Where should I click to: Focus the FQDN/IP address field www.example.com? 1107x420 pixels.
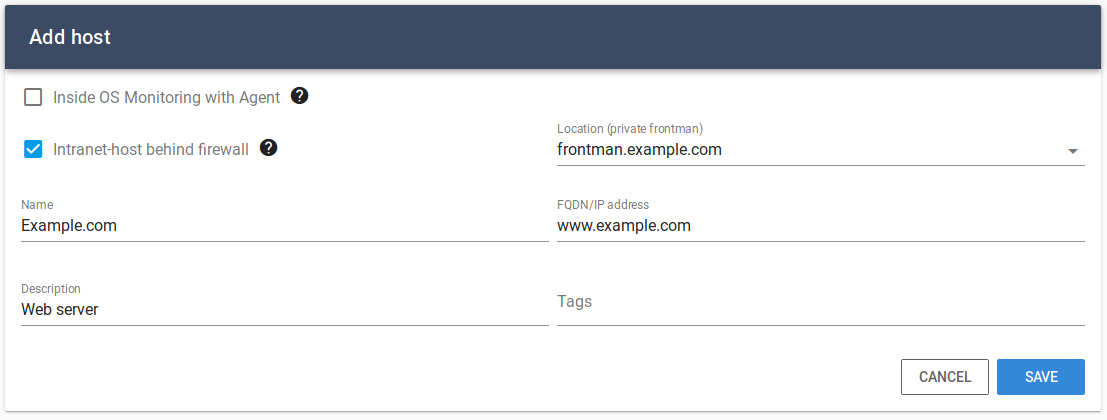pos(820,227)
